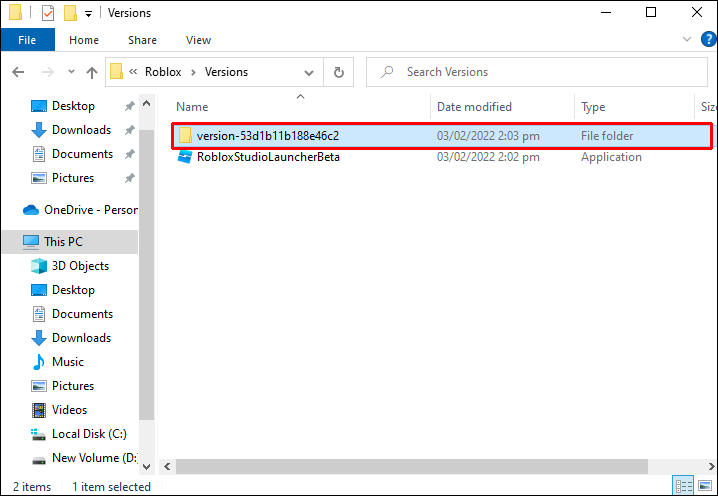Open Videos folder under This PC
The height and width of the screenshot is (496, 718).
pyautogui.click(x=69, y=409)
